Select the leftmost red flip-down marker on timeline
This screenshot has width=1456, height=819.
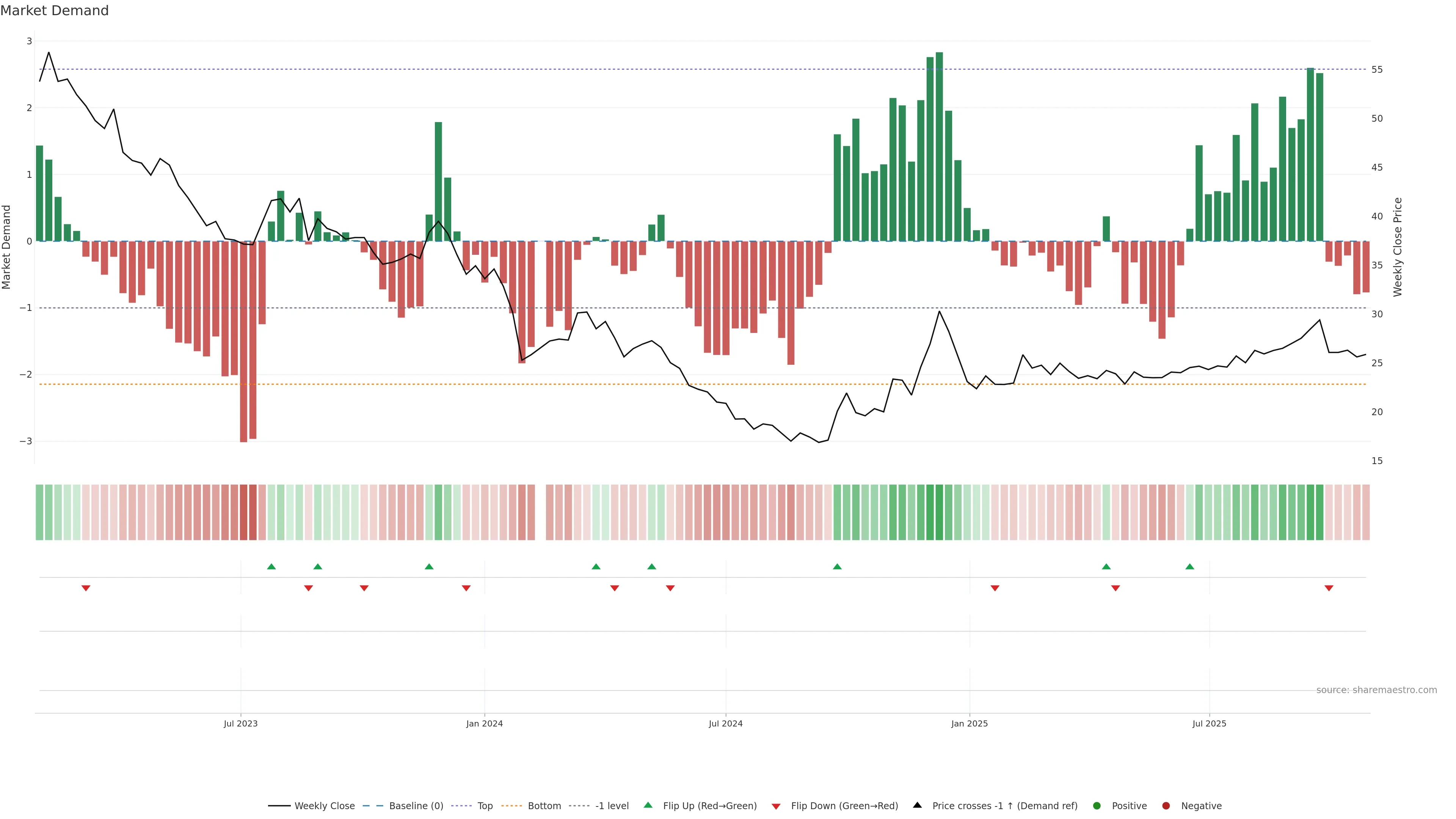coord(86,588)
